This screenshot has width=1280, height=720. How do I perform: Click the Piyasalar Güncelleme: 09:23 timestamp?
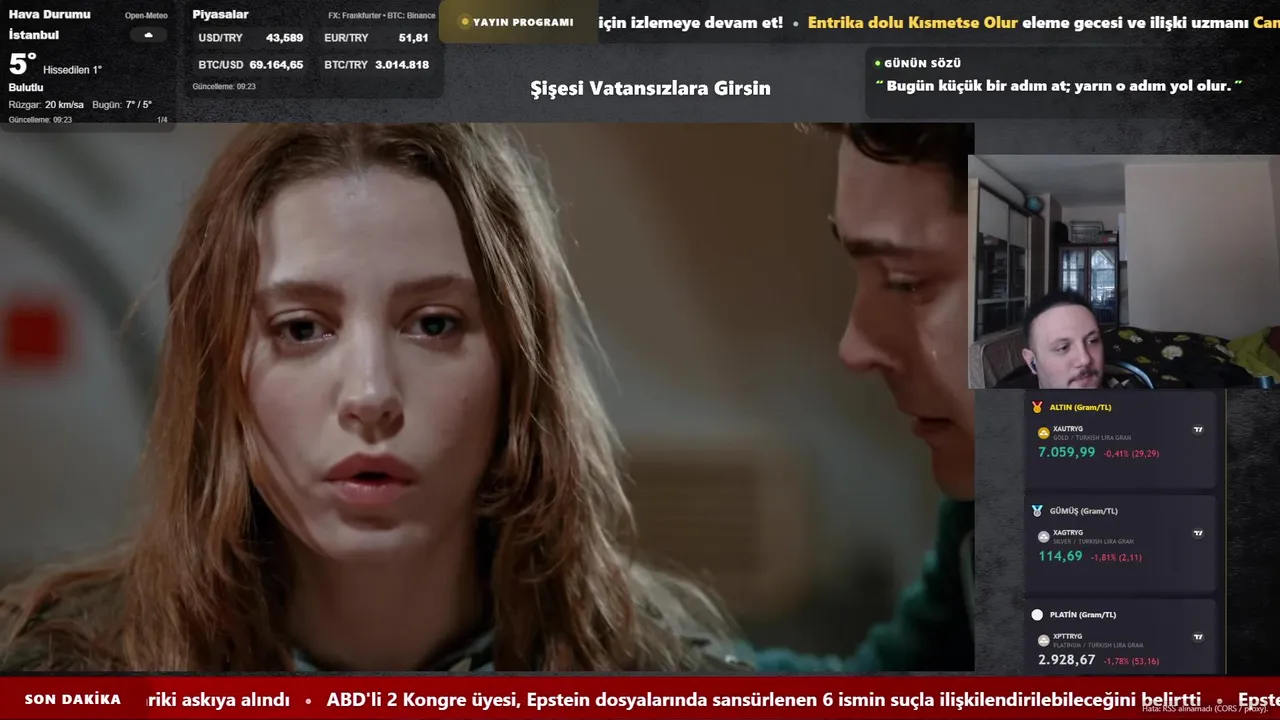coord(224,87)
